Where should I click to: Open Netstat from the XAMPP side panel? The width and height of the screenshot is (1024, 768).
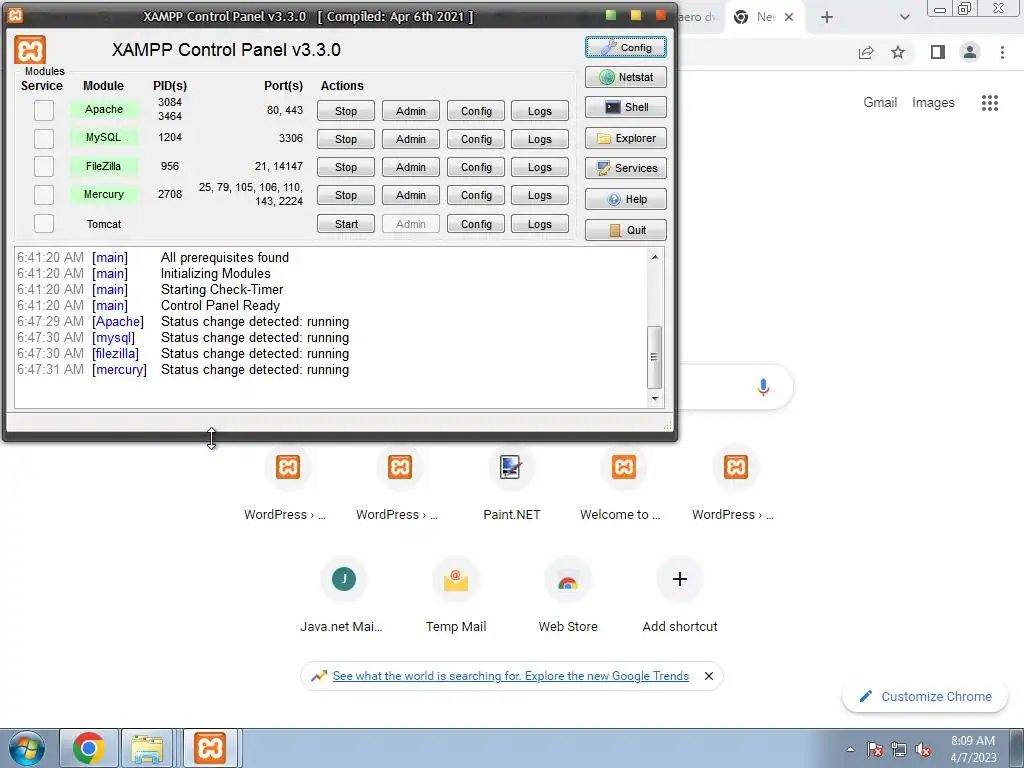click(x=626, y=77)
